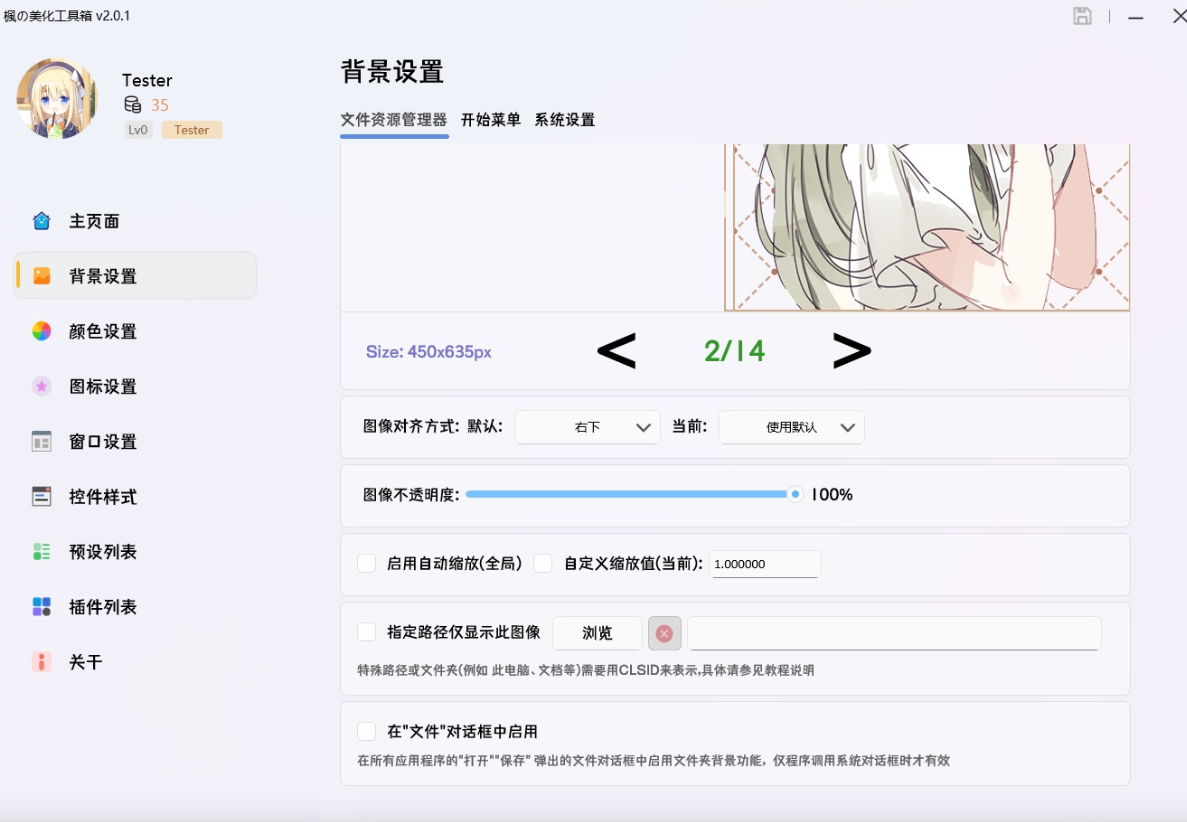Open the 主页面 home icon

click(x=42, y=221)
